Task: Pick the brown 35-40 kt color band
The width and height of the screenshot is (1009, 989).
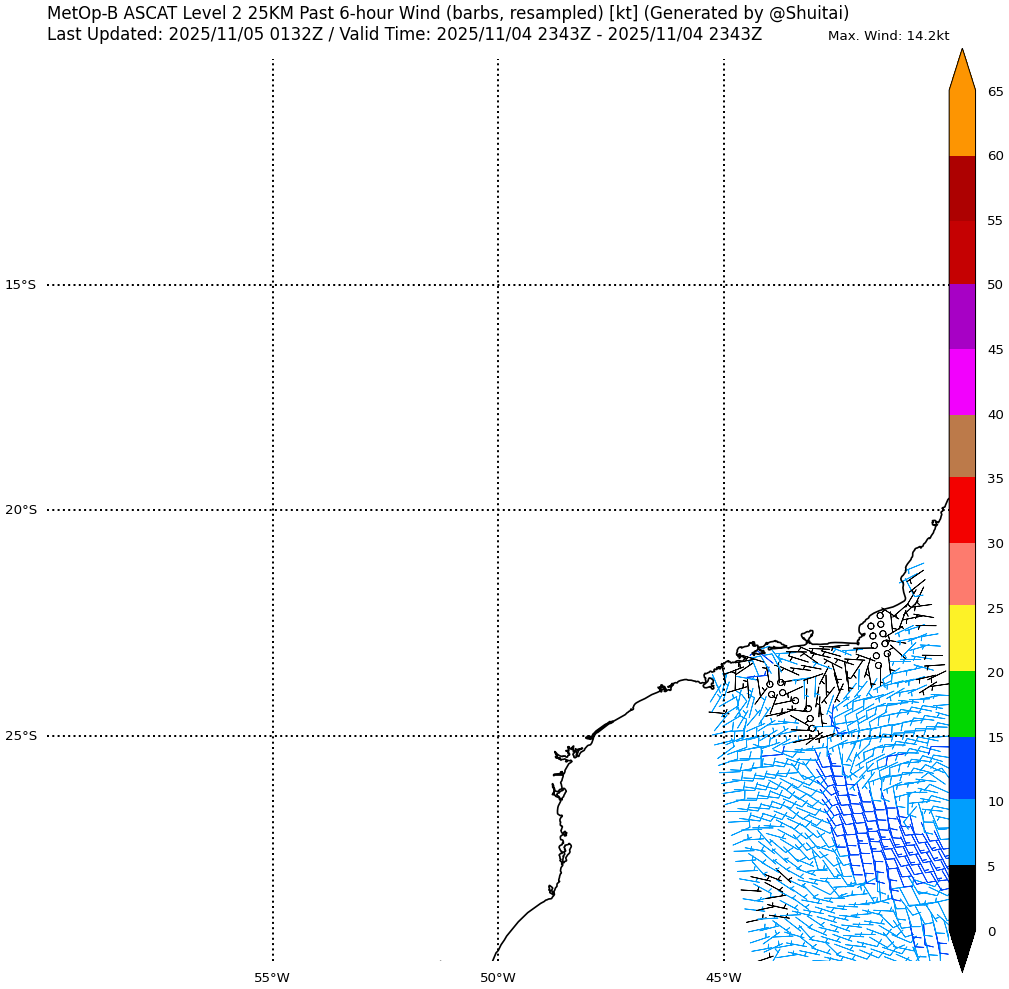Action: pyautogui.click(x=961, y=446)
